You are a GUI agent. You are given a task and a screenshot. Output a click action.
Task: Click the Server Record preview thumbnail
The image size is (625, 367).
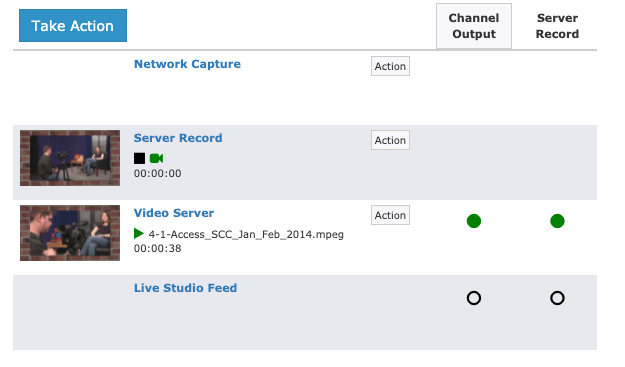click(x=70, y=158)
